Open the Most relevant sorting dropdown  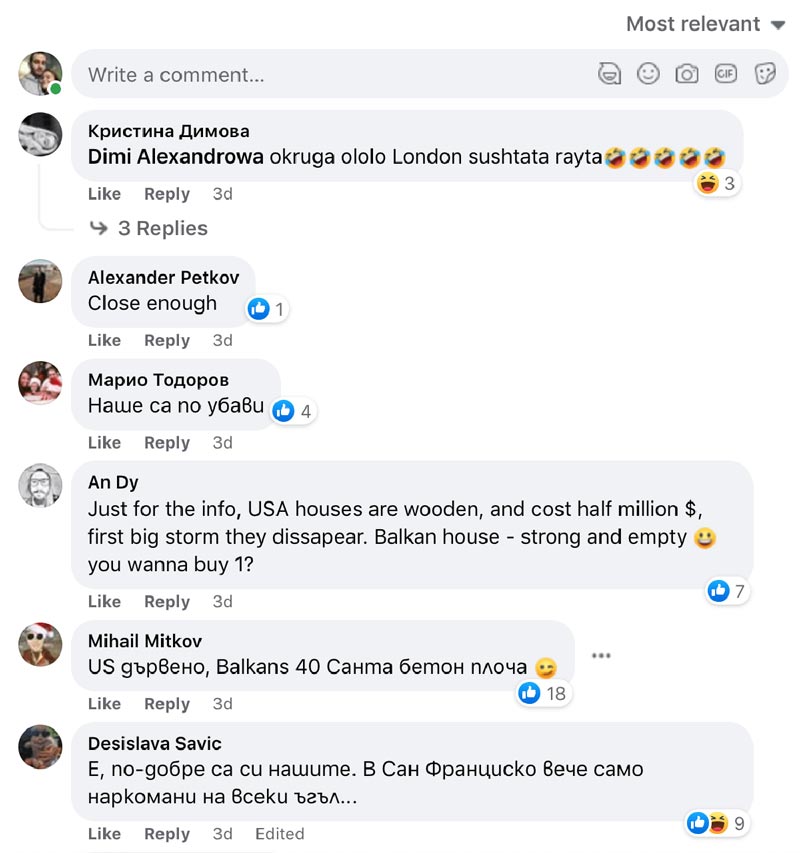[x=705, y=24]
